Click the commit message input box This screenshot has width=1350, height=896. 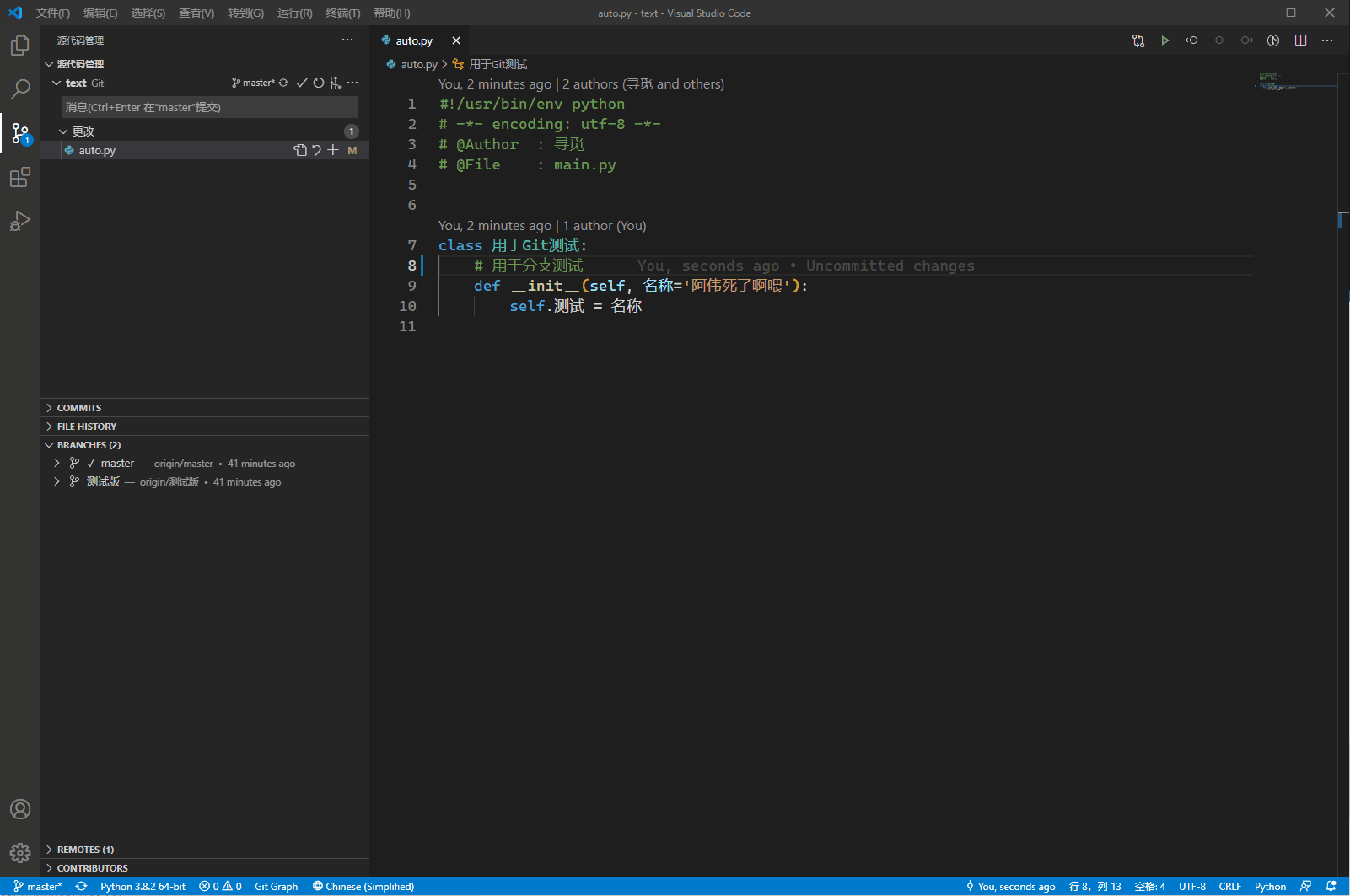point(210,107)
